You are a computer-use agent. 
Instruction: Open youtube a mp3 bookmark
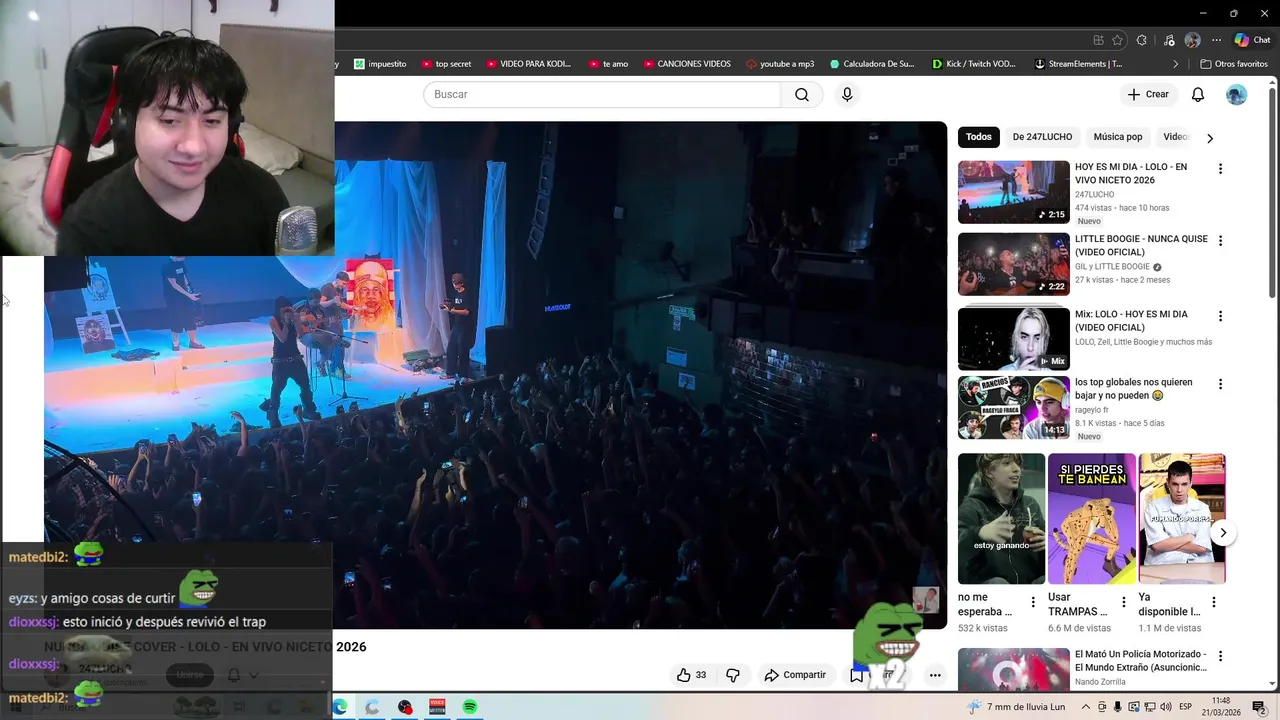(x=780, y=64)
